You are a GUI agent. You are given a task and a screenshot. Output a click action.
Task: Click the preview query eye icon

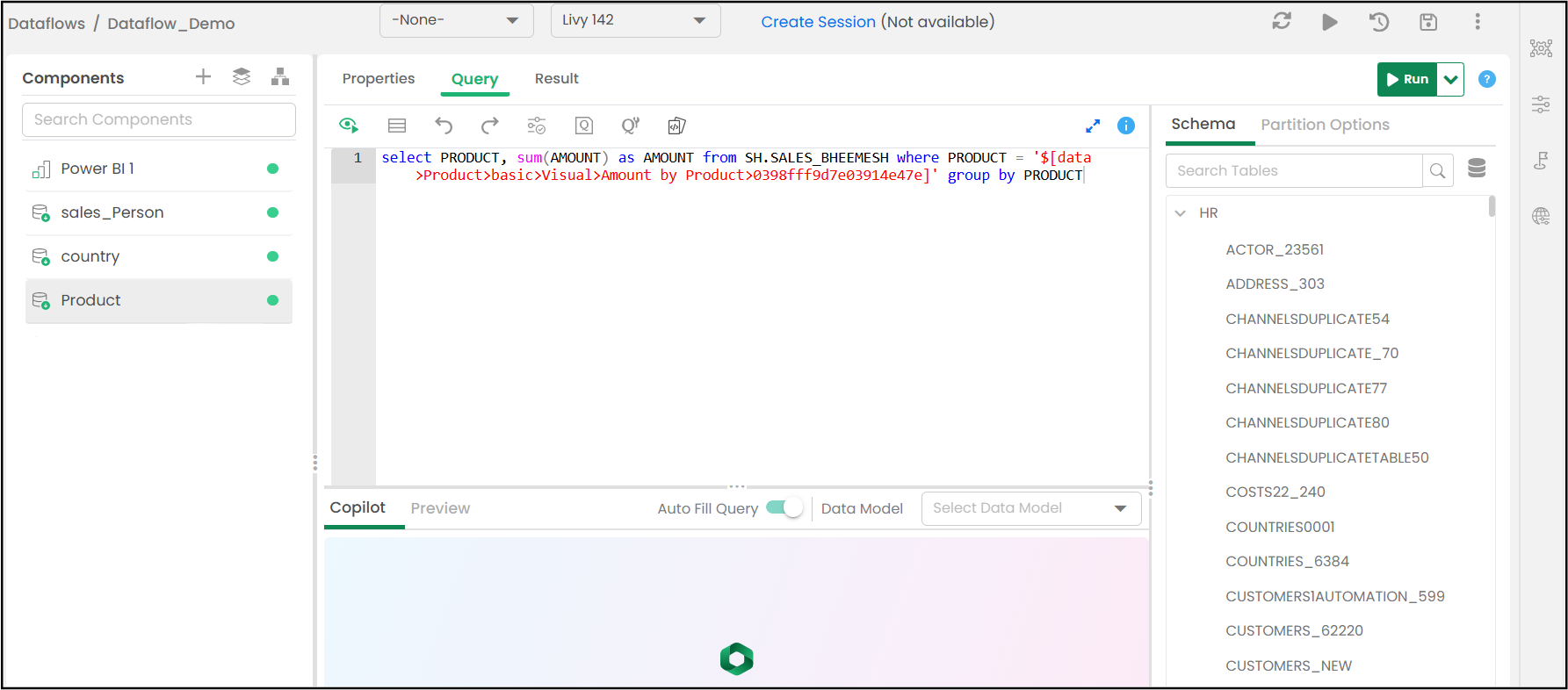pos(349,126)
